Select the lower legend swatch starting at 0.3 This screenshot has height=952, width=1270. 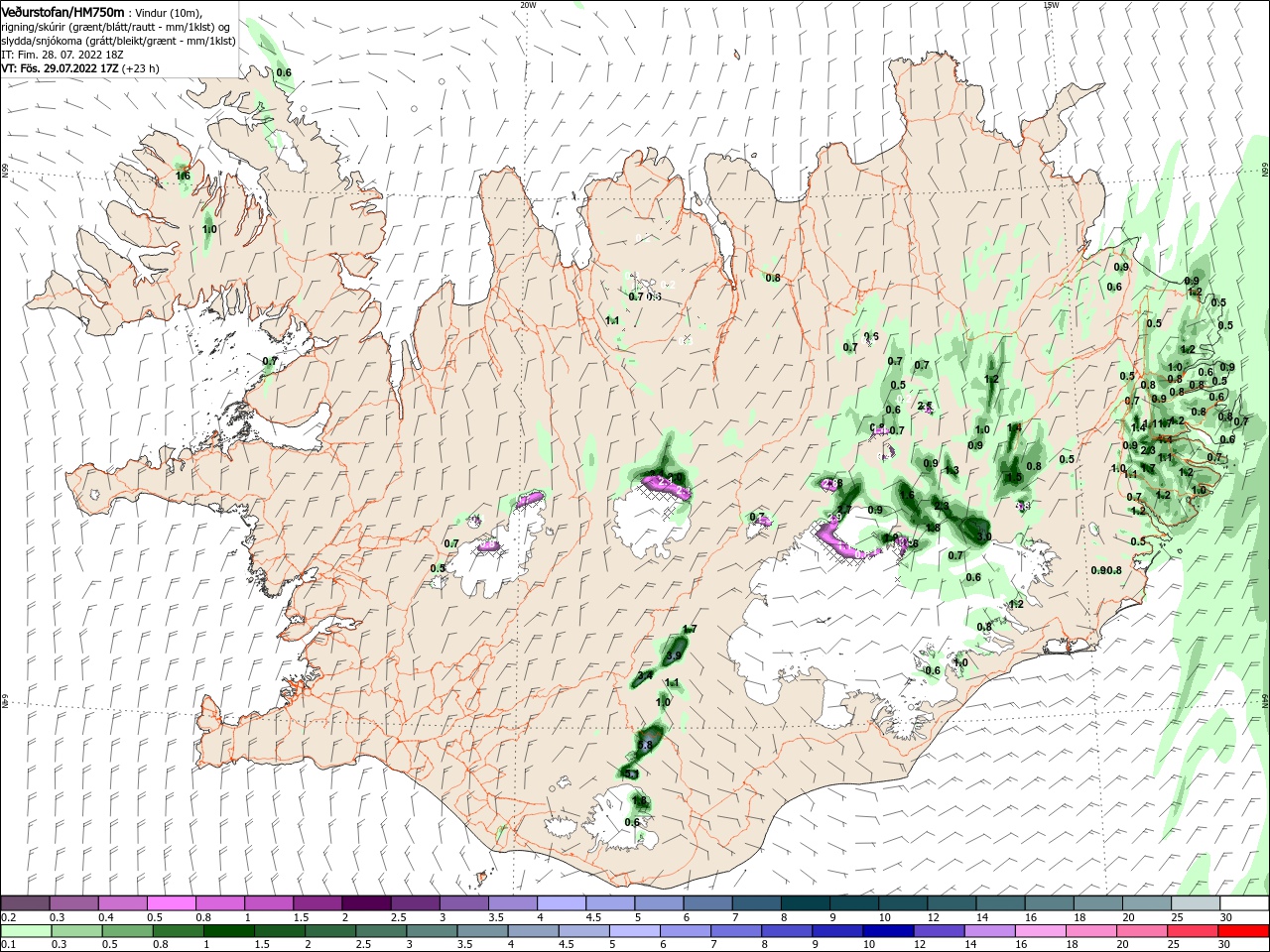point(76,931)
